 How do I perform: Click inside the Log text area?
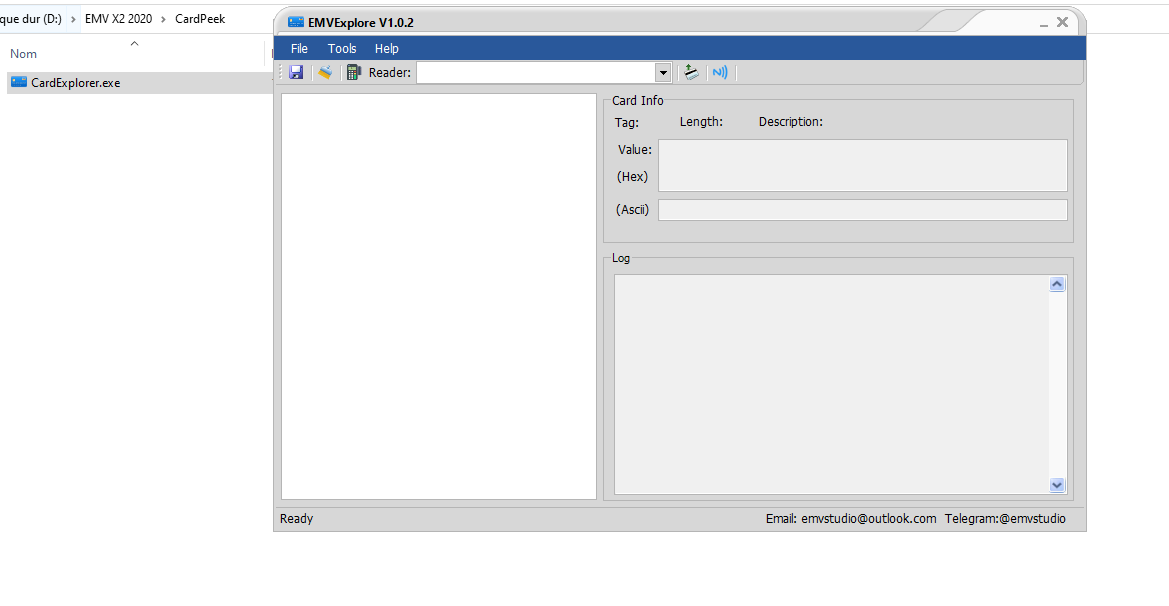[x=831, y=385]
